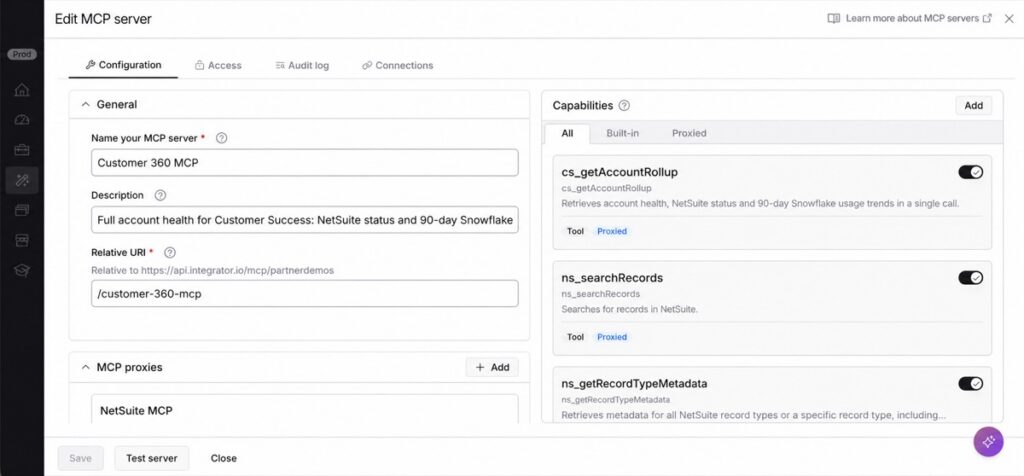Disable the ns_searchRecords toggle
Viewport: 1024px width, 476px height.
[x=970, y=278]
